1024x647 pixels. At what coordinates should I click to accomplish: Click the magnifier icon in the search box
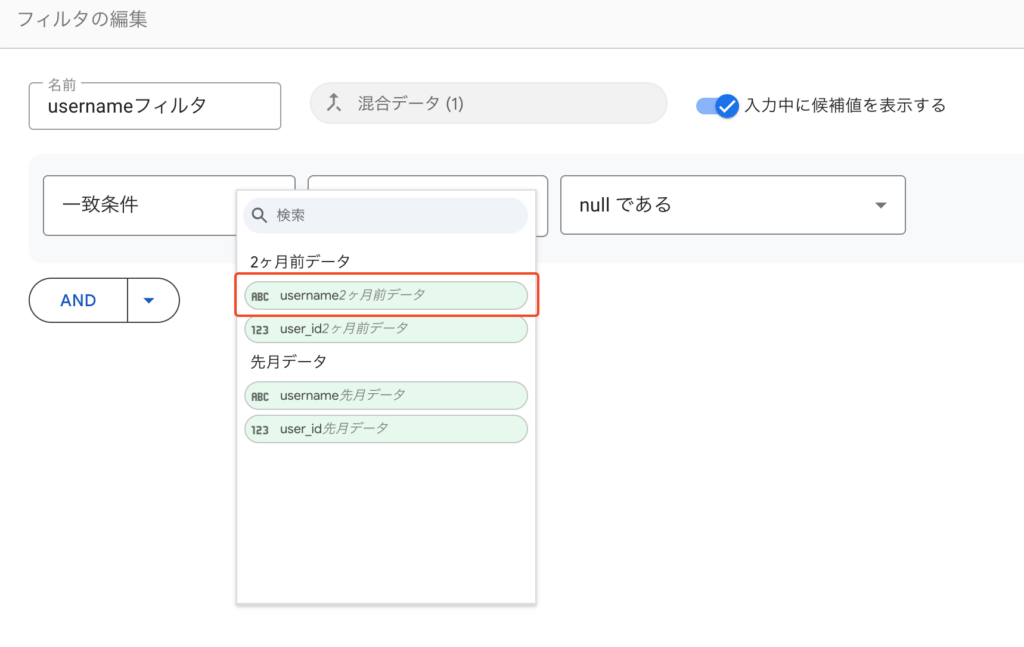point(259,215)
